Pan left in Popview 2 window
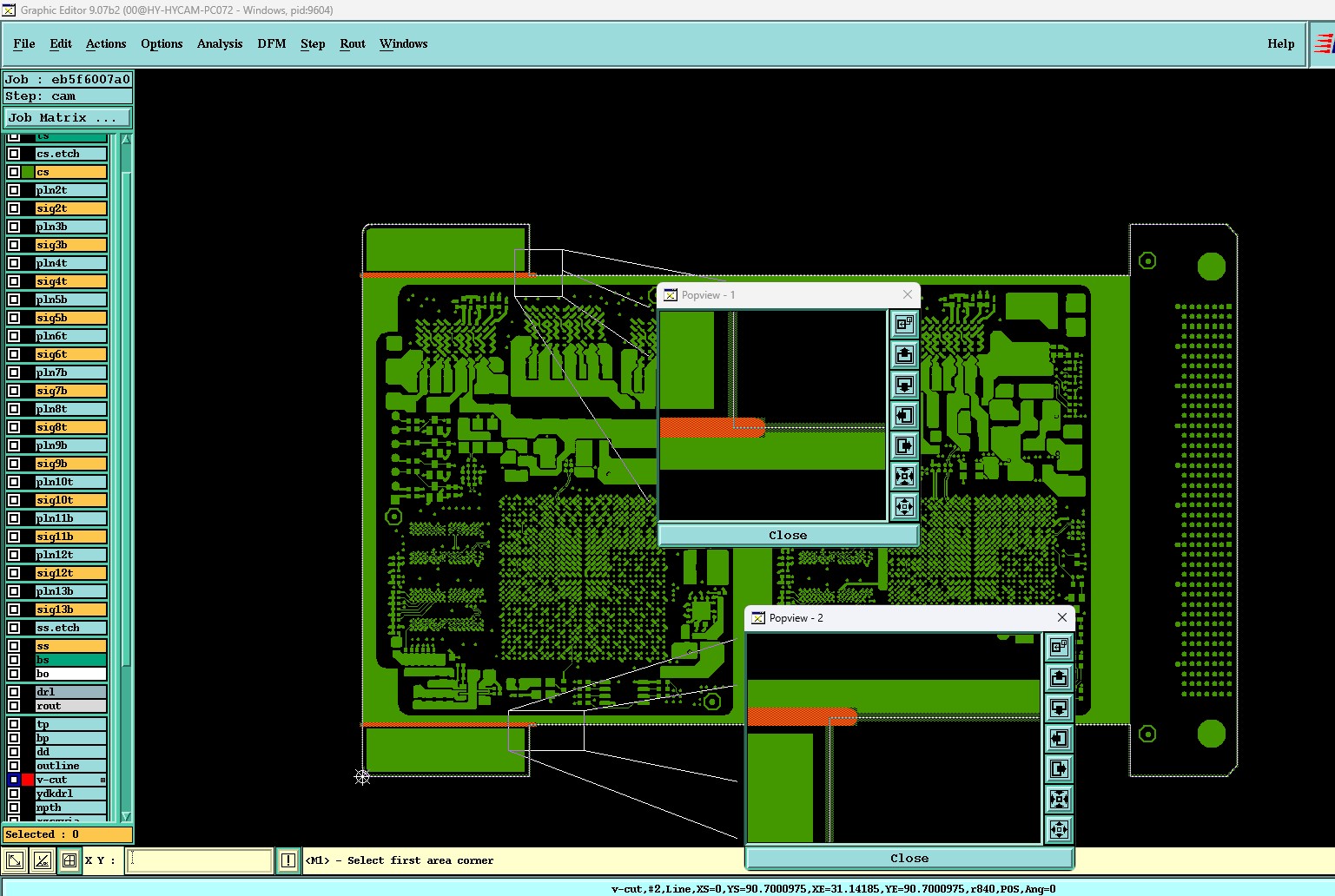 click(1059, 738)
